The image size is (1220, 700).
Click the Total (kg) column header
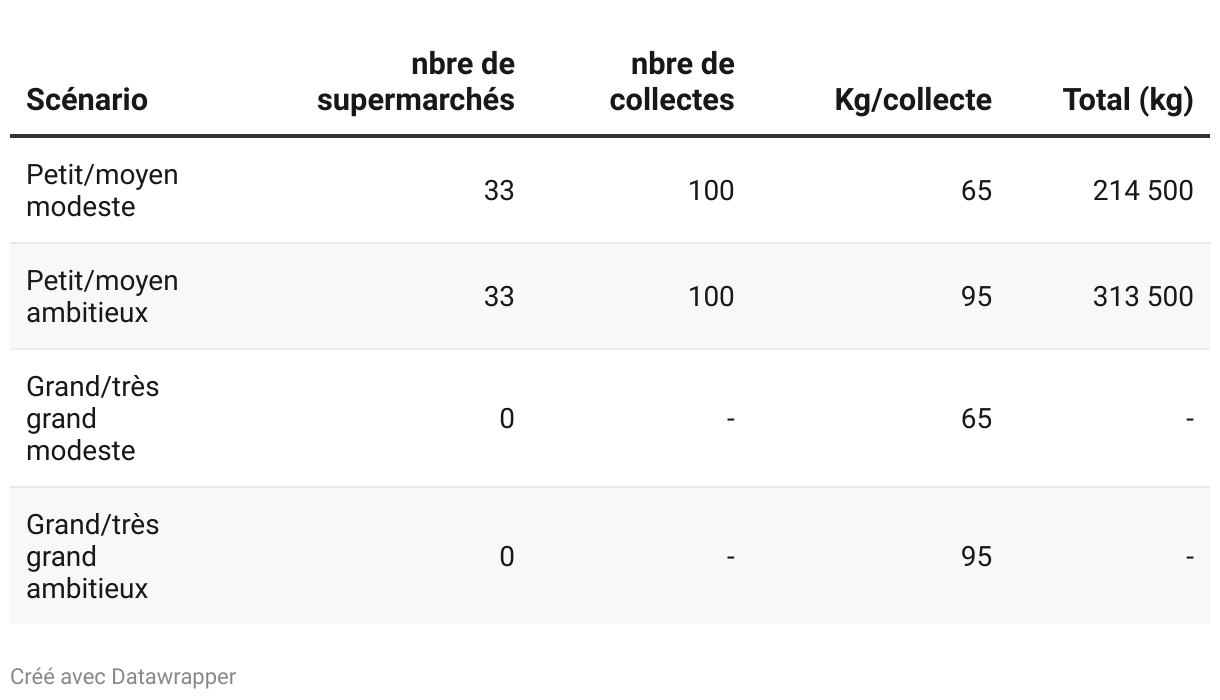click(1128, 100)
